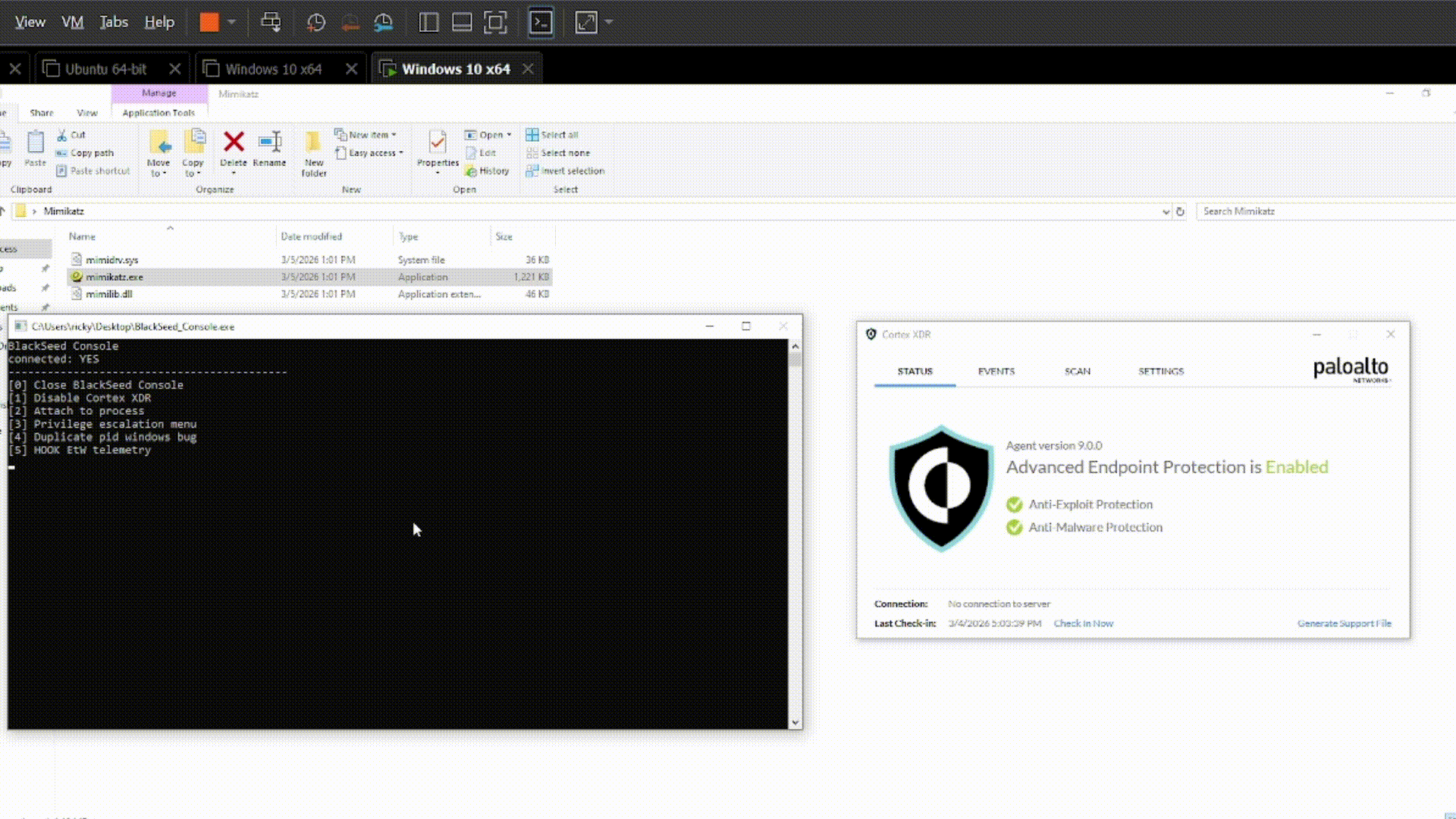Viewport: 1456px width, 819px height.
Task: Open the VMware Tabs menu
Action: (114, 22)
